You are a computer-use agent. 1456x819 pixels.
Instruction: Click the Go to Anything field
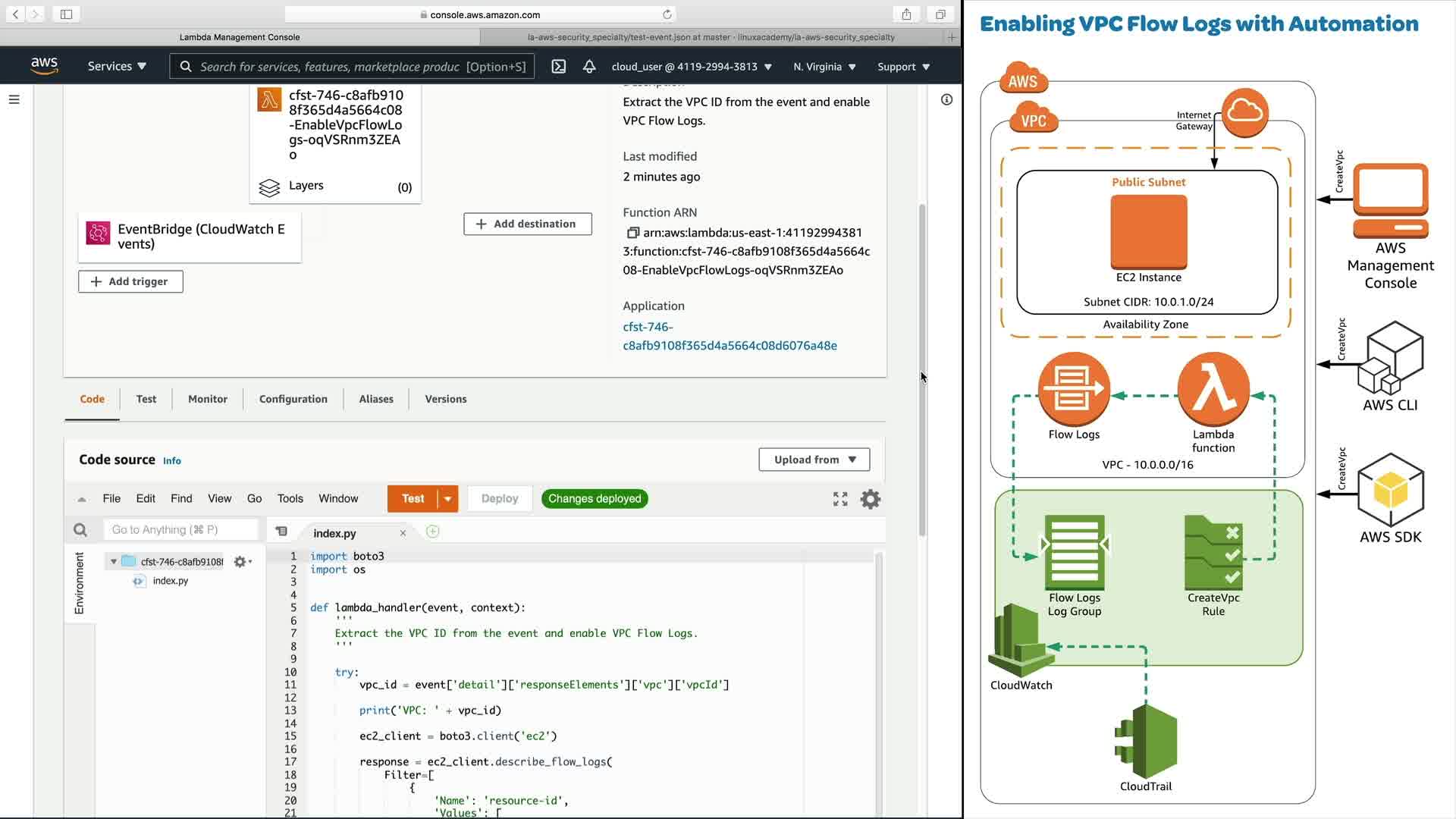[x=180, y=530]
